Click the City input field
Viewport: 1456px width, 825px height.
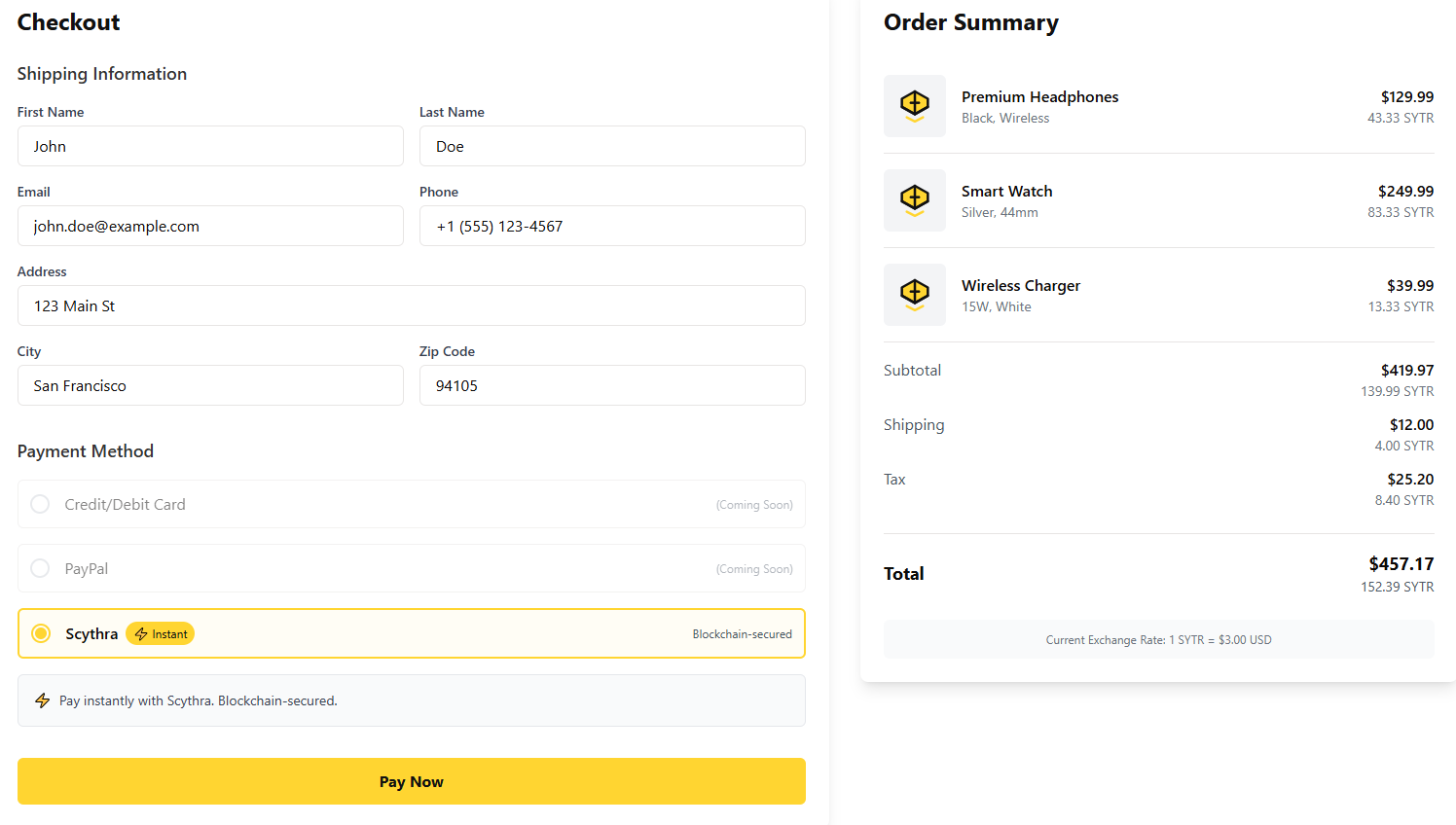pyautogui.click(x=210, y=385)
